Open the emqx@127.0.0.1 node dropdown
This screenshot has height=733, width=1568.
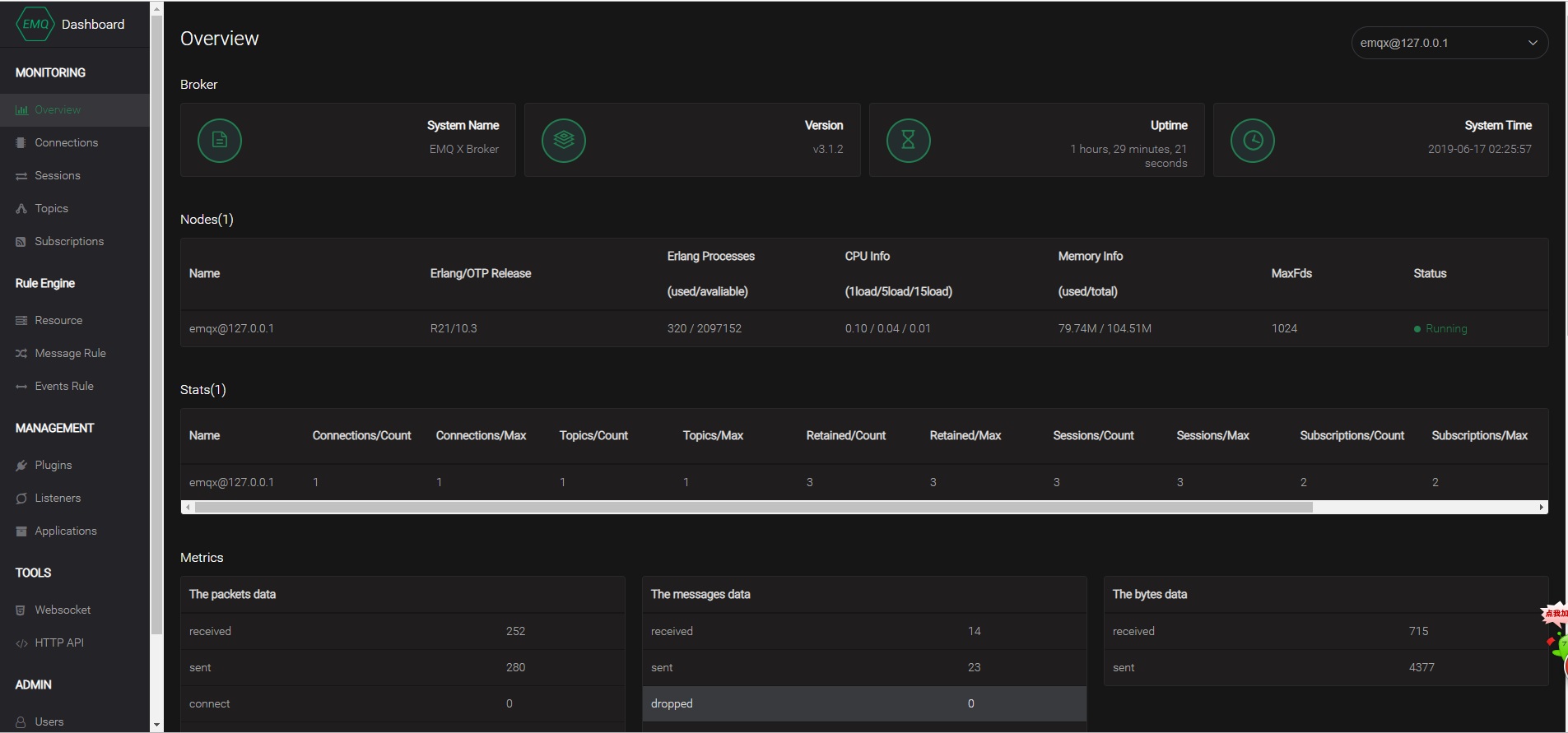click(x=1449, y=43)
